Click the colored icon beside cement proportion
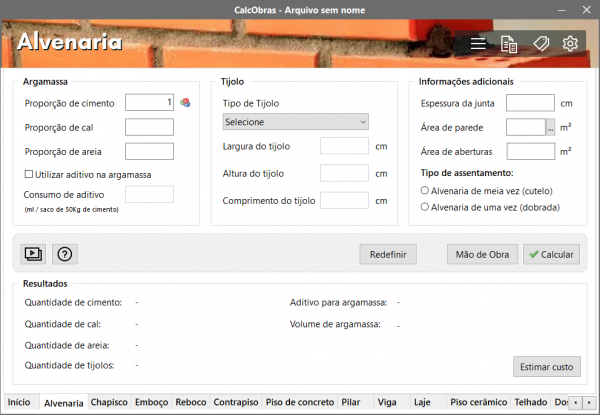The width and height of the screenshot is (600, 415). [x=185, y=103]
